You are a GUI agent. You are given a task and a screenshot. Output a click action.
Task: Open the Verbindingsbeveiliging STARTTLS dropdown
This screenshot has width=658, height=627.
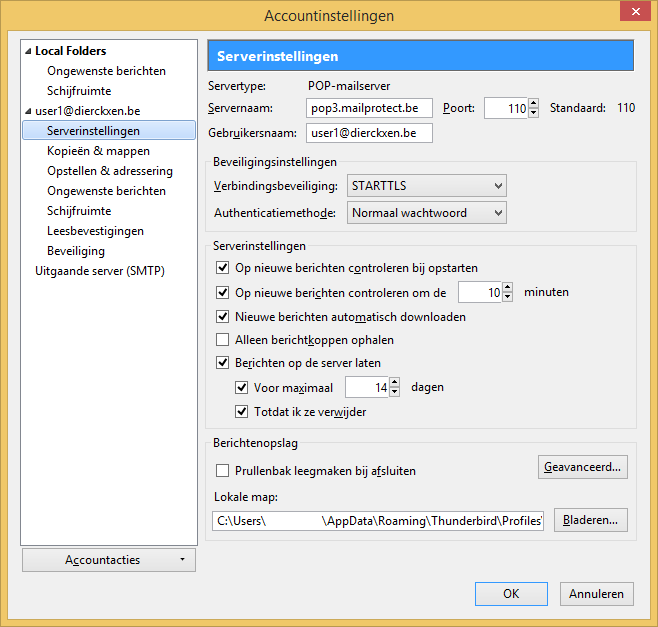[427, 185]
